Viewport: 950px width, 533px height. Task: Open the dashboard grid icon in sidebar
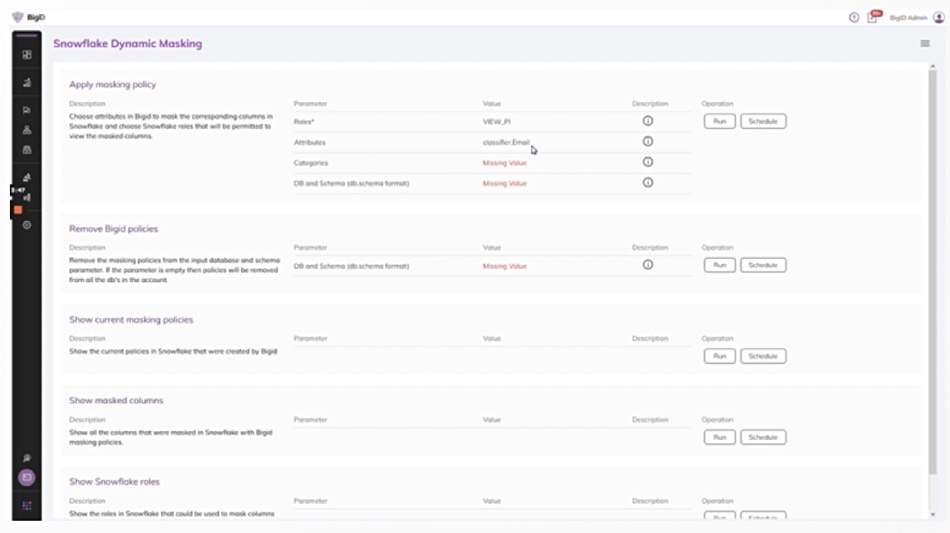click(x=27, y=55)
